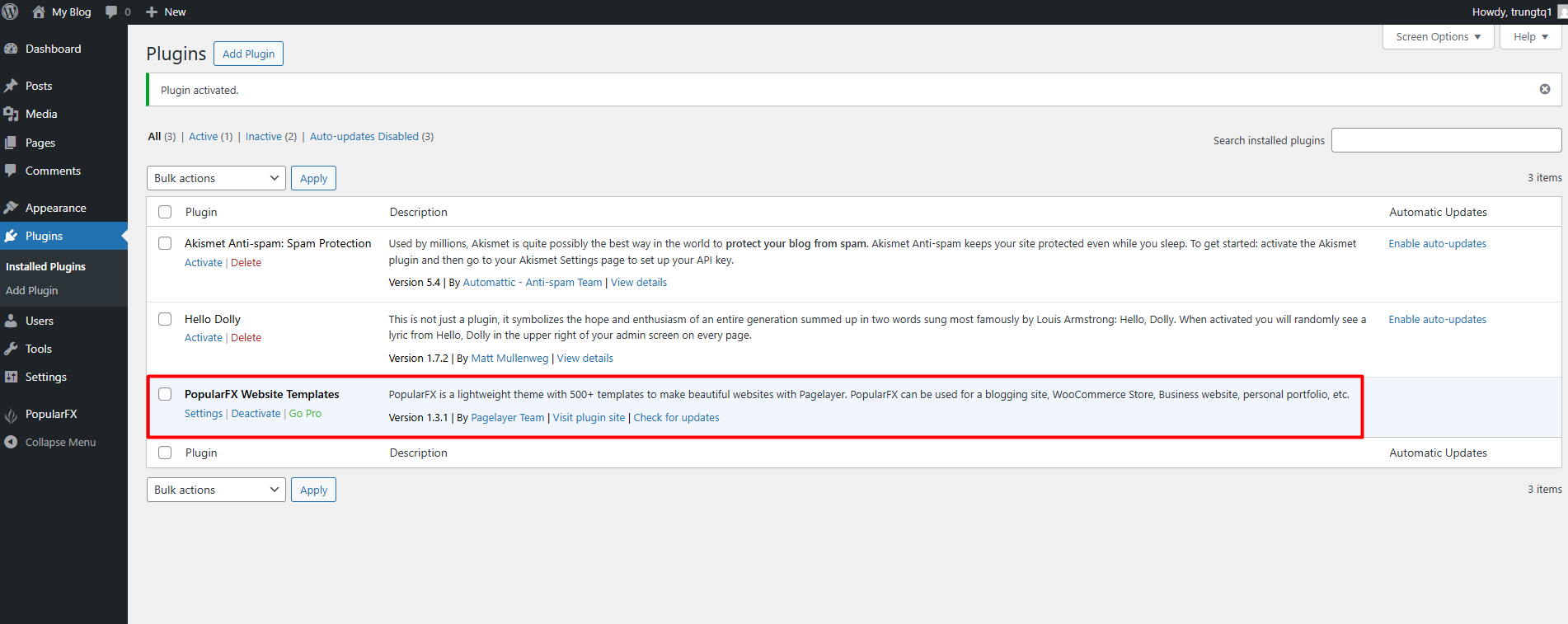
Task: View details for Hello Dolly plugin
Action: point(585,358)
